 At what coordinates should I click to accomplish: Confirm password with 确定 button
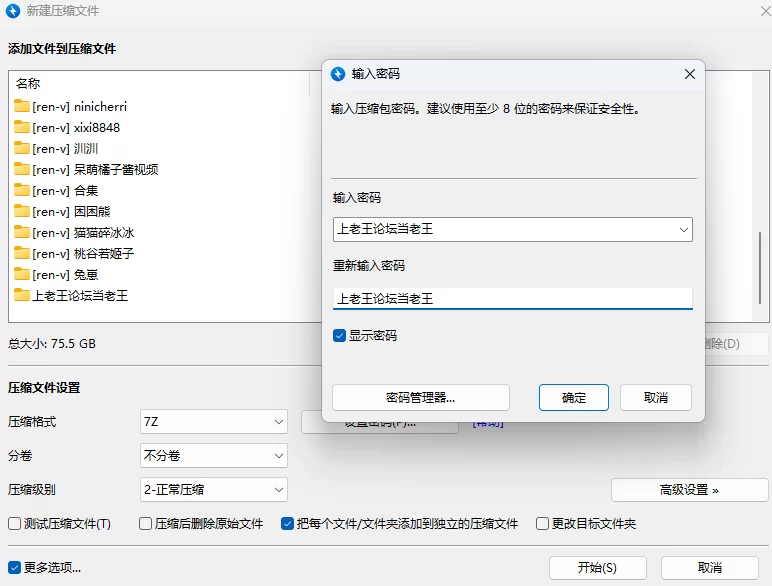[x=574, y=397]
